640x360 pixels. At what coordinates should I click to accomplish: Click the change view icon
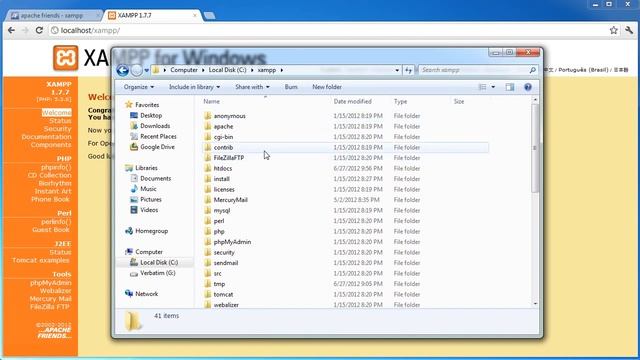(x=482, y=87)
